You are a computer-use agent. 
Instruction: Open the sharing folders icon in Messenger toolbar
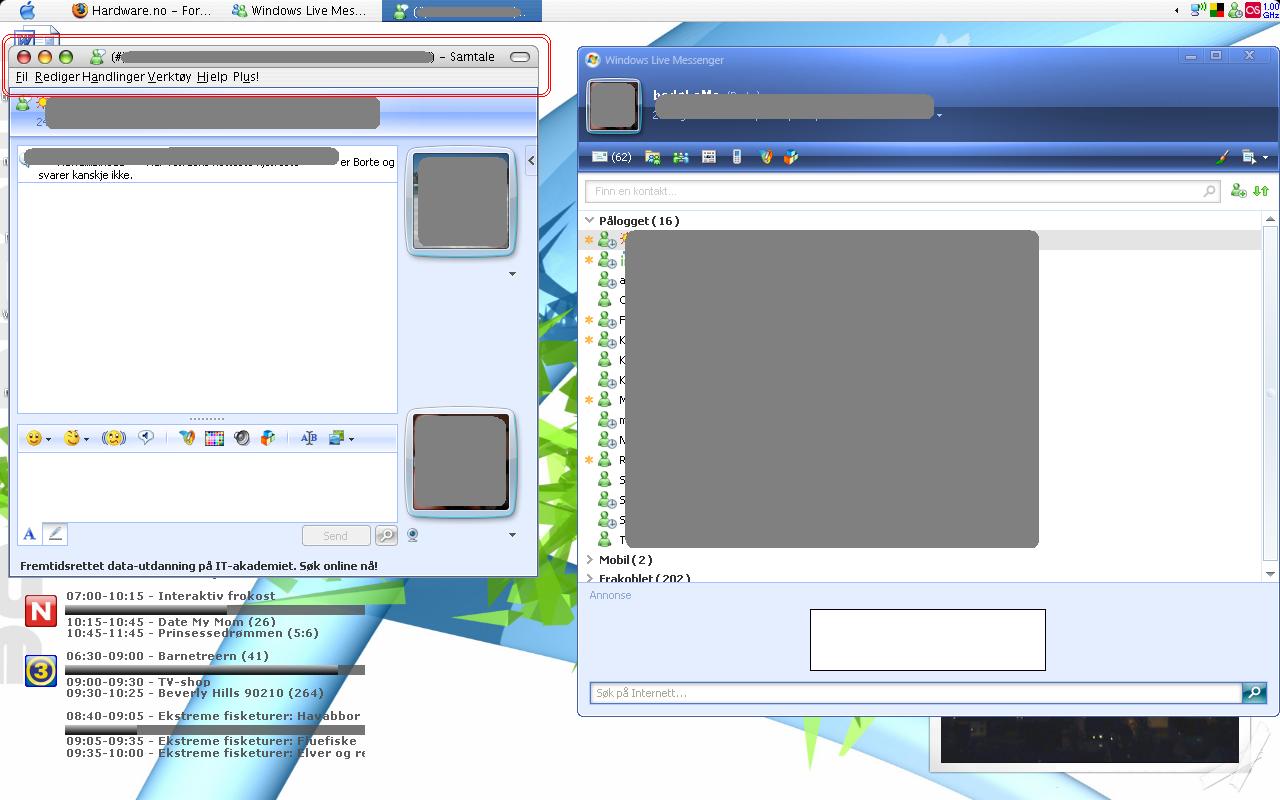point(653,157)
